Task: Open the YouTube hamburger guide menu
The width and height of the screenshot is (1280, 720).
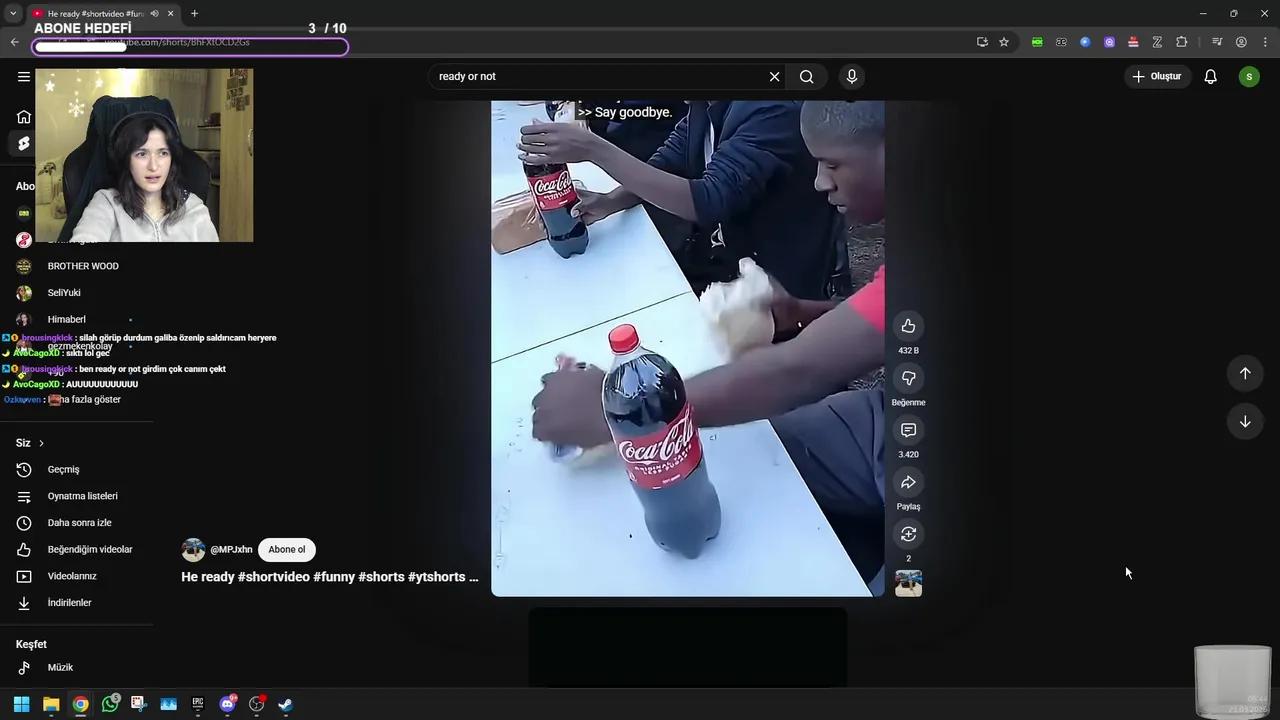Action: click(24, 76)
